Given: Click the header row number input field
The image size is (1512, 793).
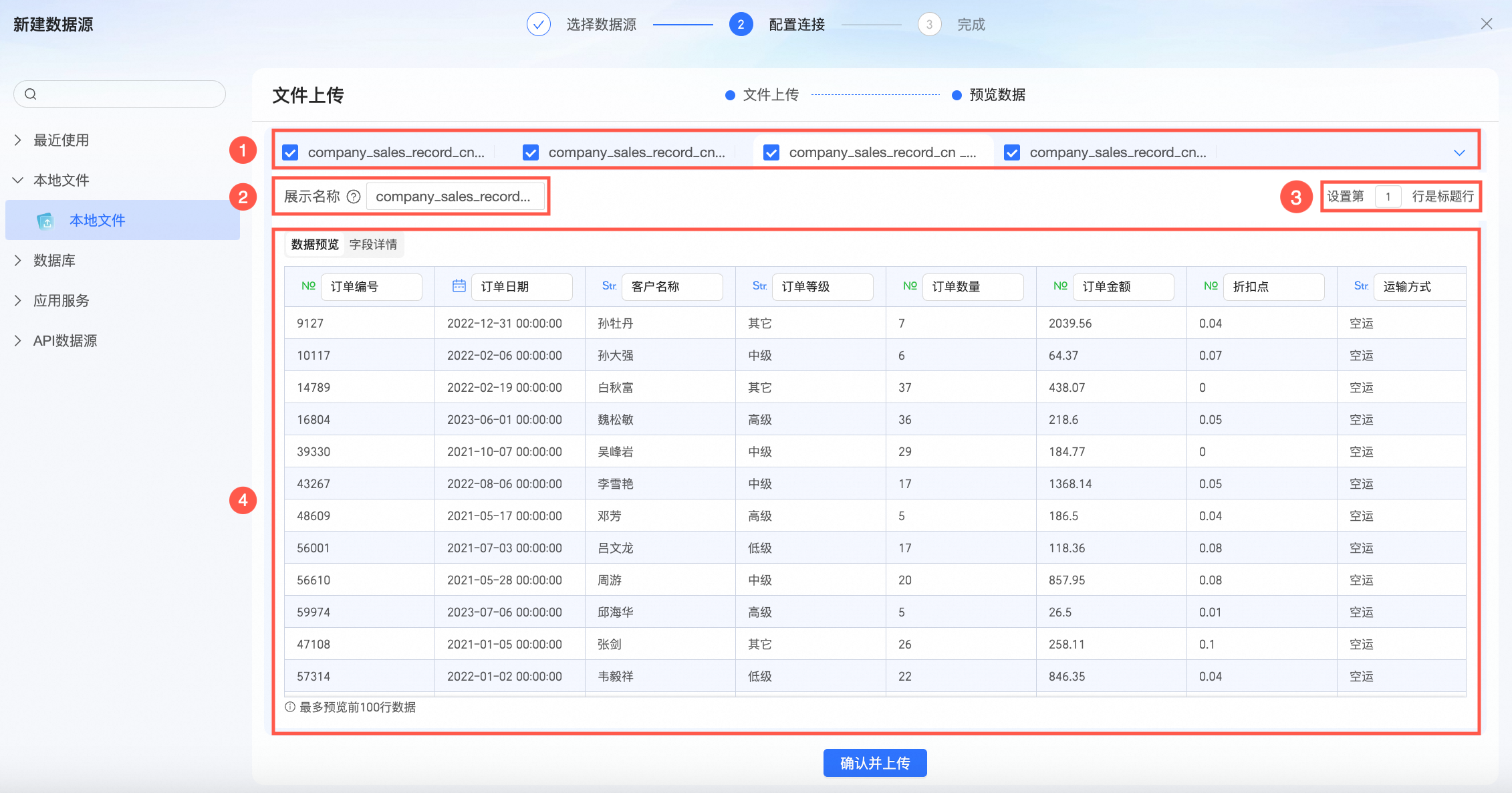Looking at the screenshot, I should pyautogui.click(x=1388, y=197).
